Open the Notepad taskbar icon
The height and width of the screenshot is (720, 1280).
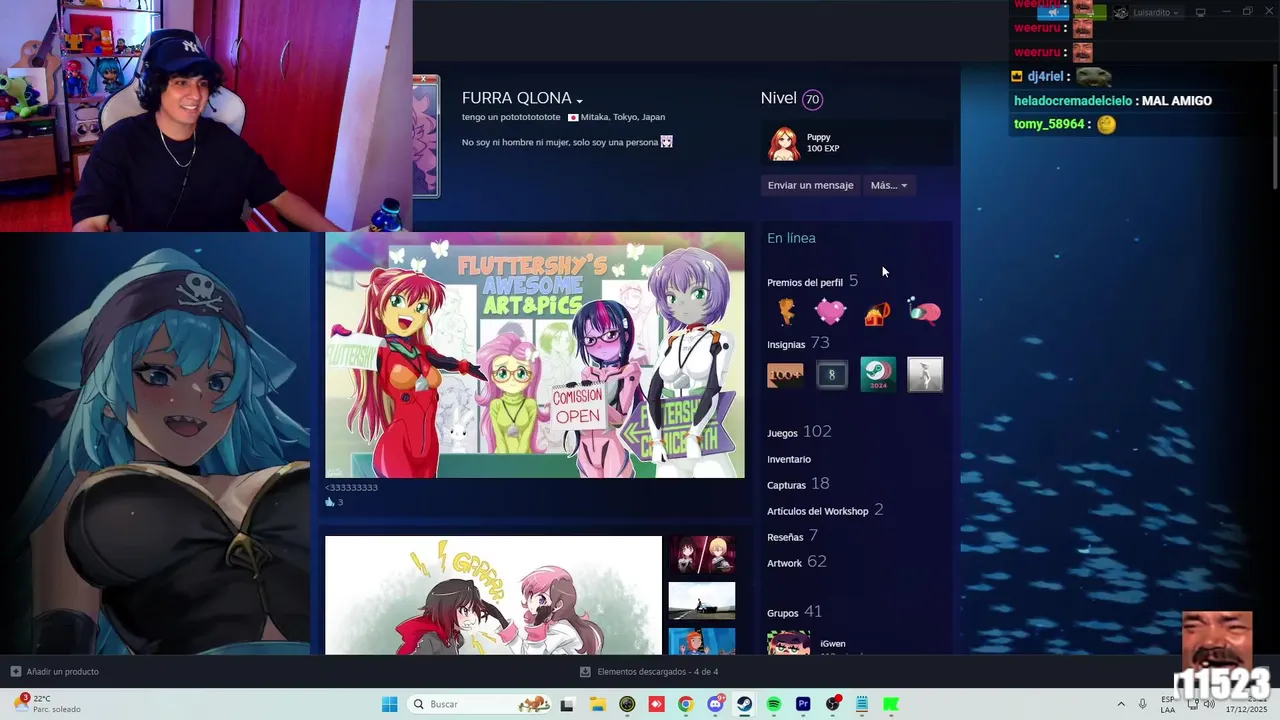pyautogui.click(x=861, y=704)
